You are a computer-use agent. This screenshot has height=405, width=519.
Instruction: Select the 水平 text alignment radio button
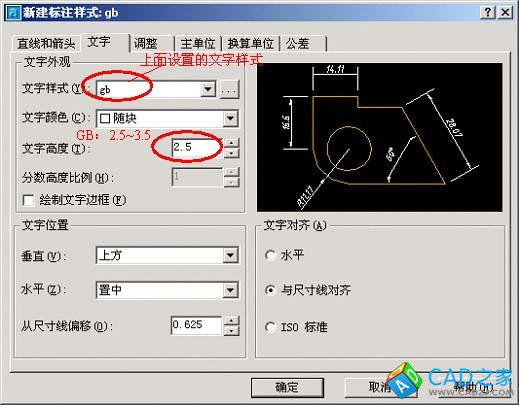(270, 255)
